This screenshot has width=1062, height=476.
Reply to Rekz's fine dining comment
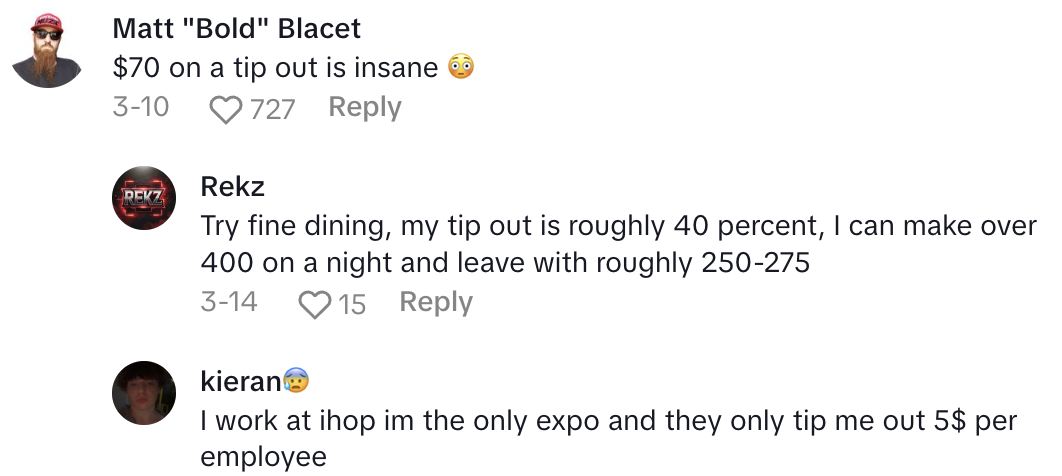(x=435, y=303)
